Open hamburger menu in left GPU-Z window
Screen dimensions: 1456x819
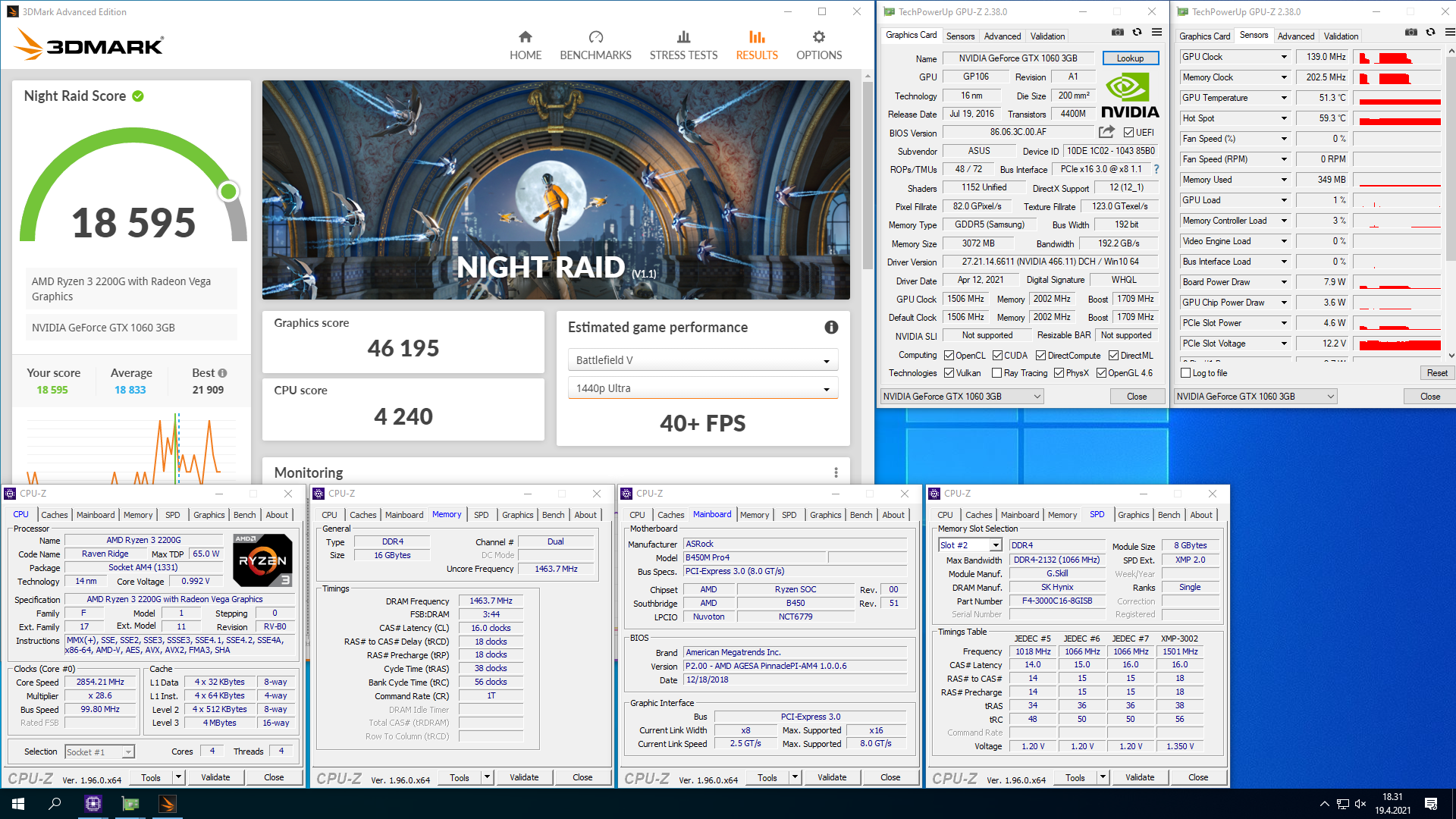point(1156,32)
